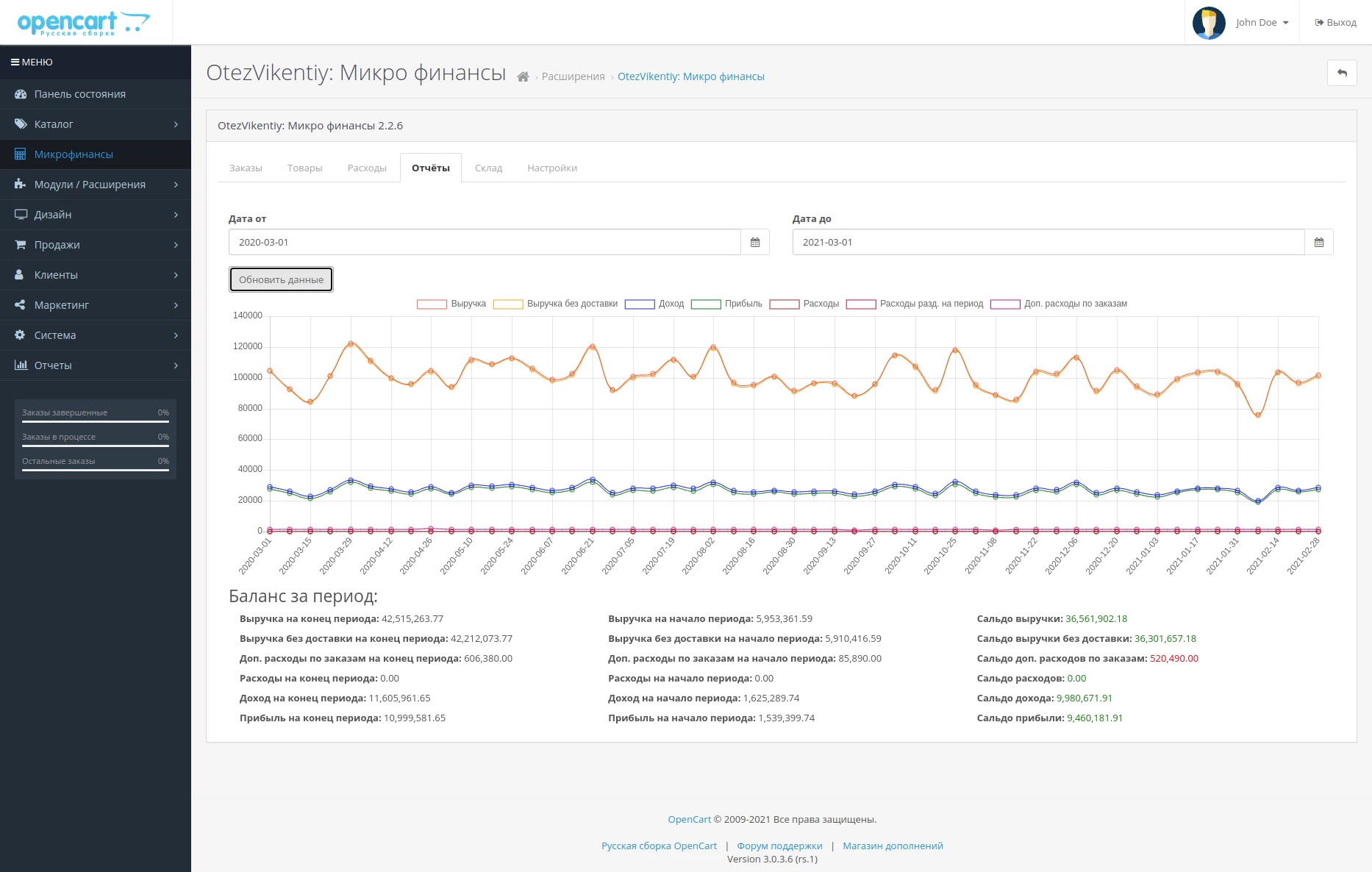1372x872 pixels.
Task: Switch to the Товары tab
Action: [305, 168]
